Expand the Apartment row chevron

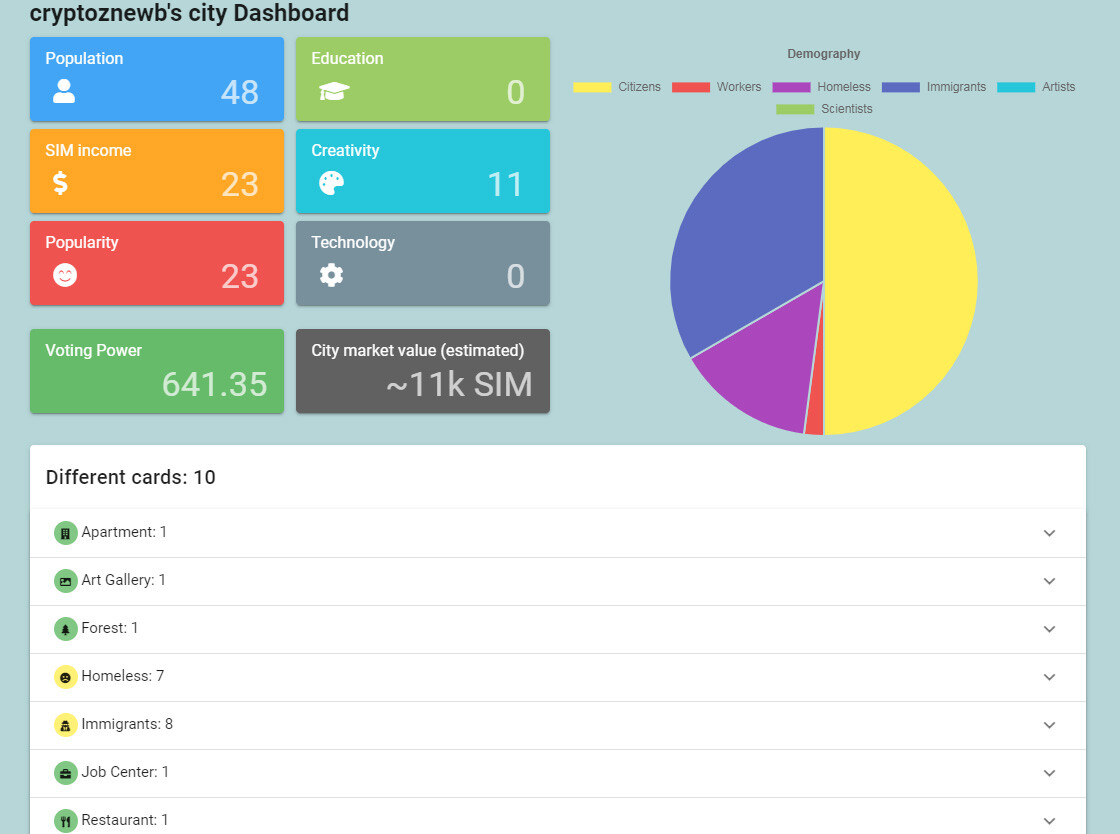(1049, 533)
